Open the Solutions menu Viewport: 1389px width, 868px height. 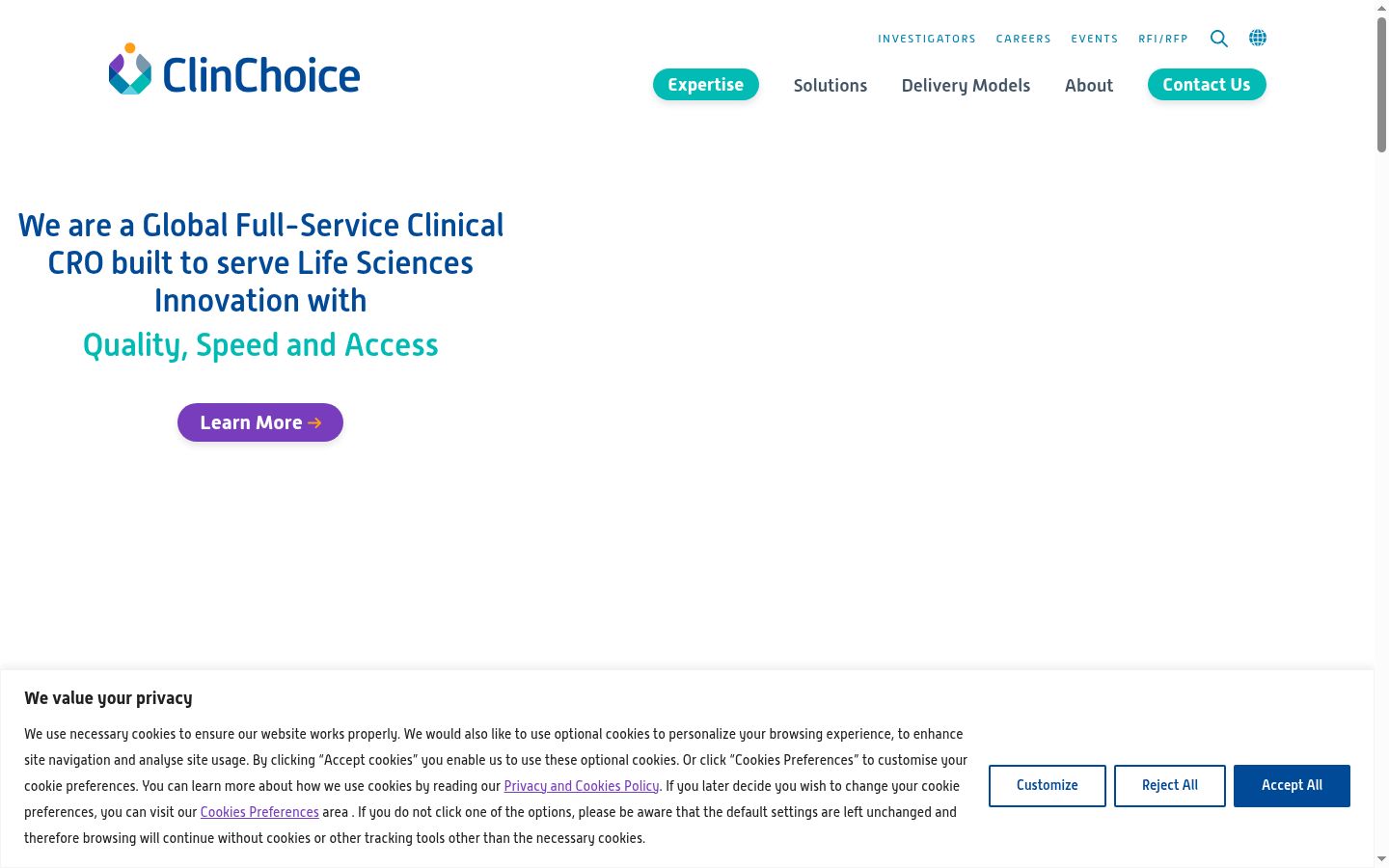[831, 85]
